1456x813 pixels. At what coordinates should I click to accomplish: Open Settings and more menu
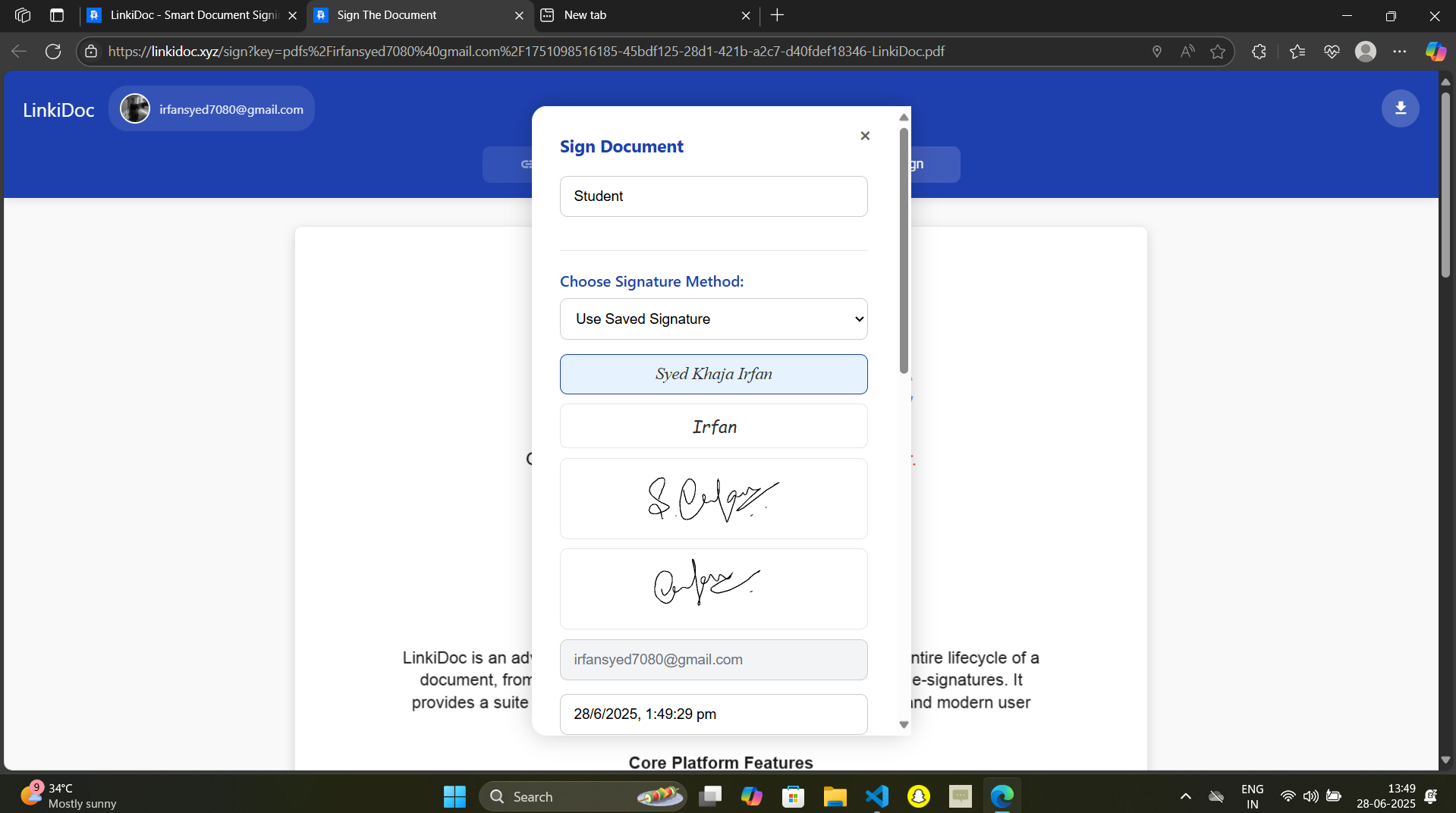(x=1400, y=52)
